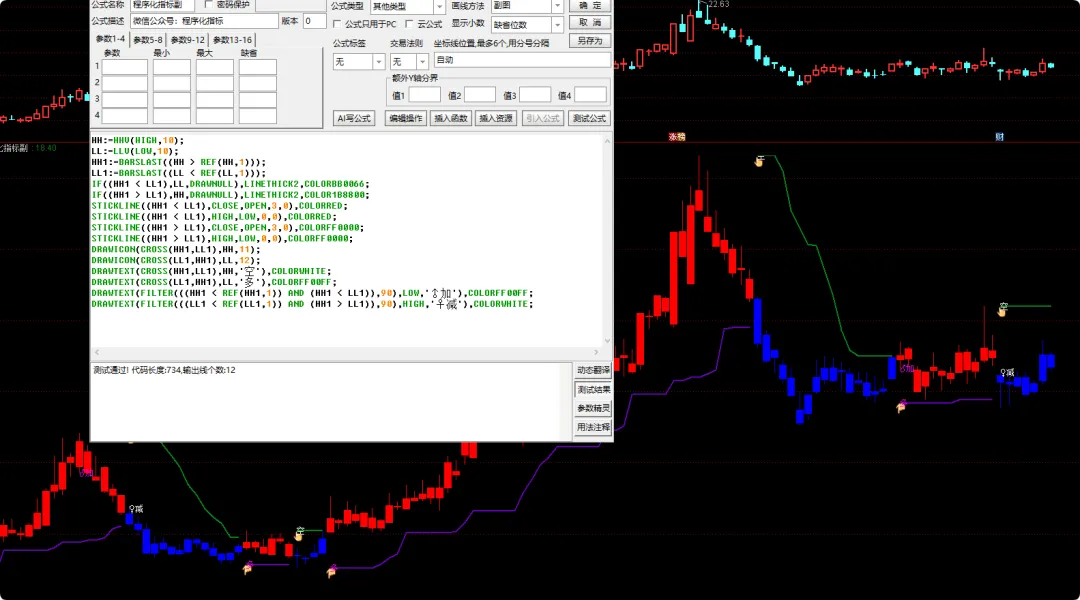Enable the 密码保护 checkbox
This screenshot has height=600, width=1080.
[x=209, y=5]
